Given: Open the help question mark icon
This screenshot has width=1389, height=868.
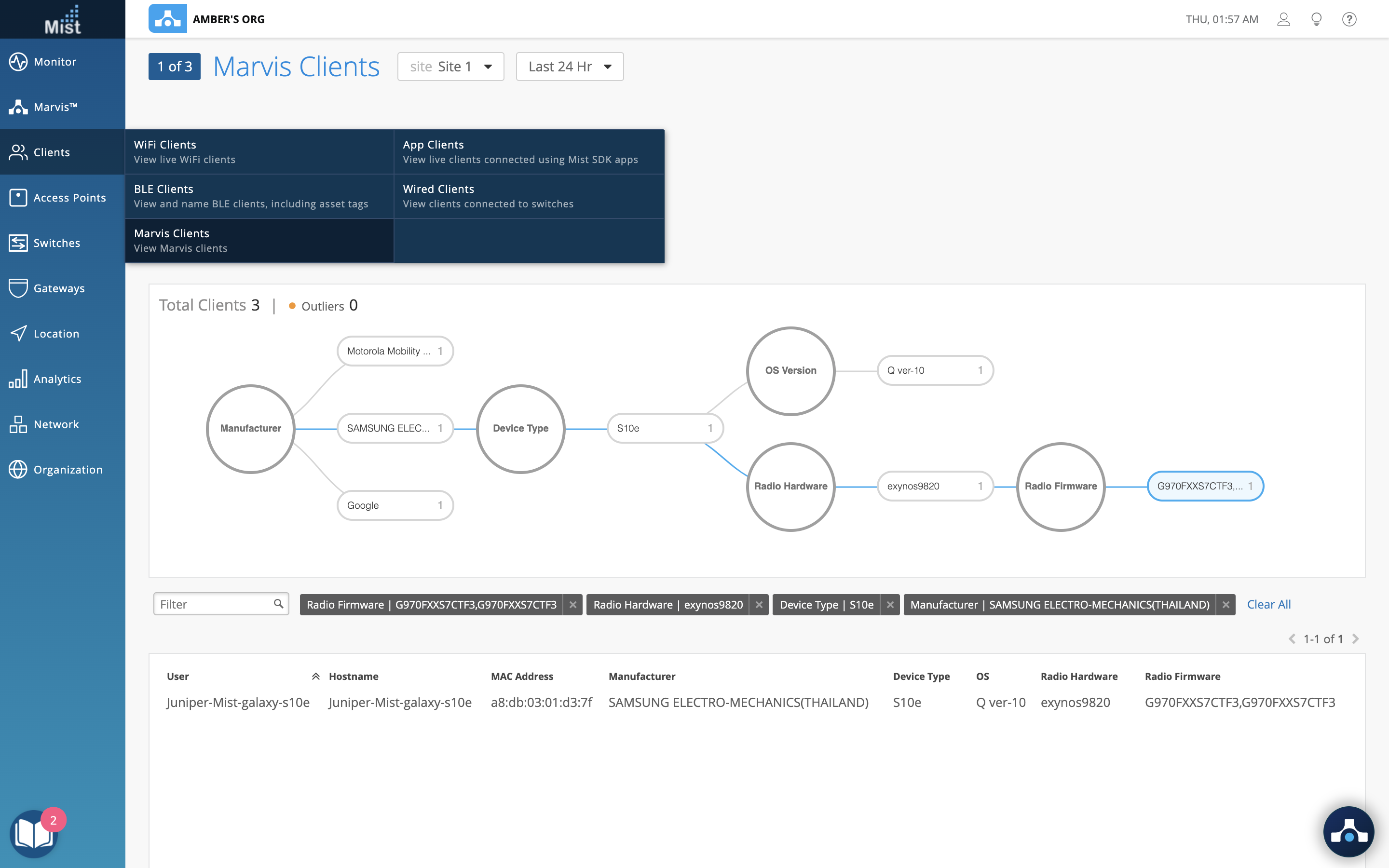Looking at the screenshot, I should pyautogui.click(x=1349, y=19).
